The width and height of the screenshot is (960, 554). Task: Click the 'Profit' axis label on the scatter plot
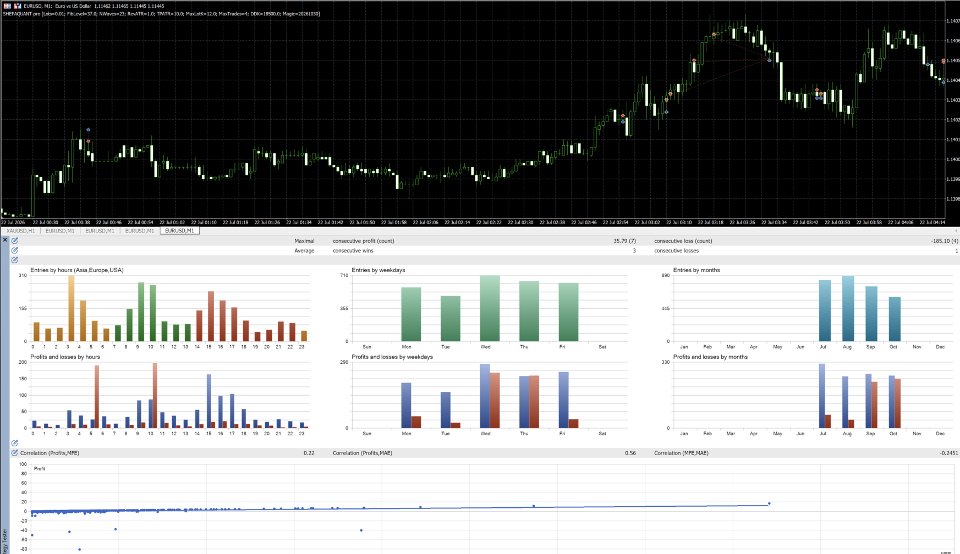(40, 468)
